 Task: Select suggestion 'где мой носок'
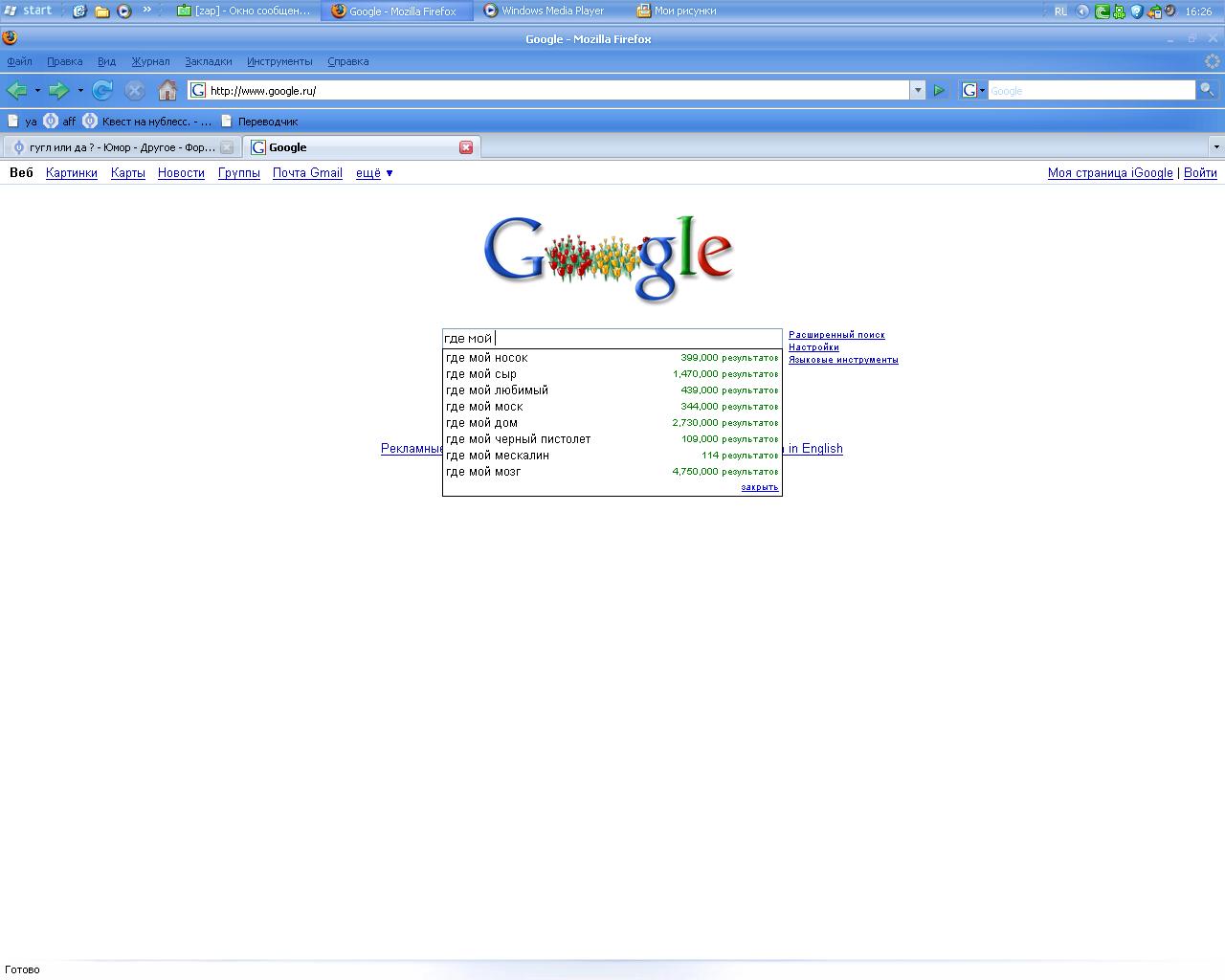tap(612, 358)
